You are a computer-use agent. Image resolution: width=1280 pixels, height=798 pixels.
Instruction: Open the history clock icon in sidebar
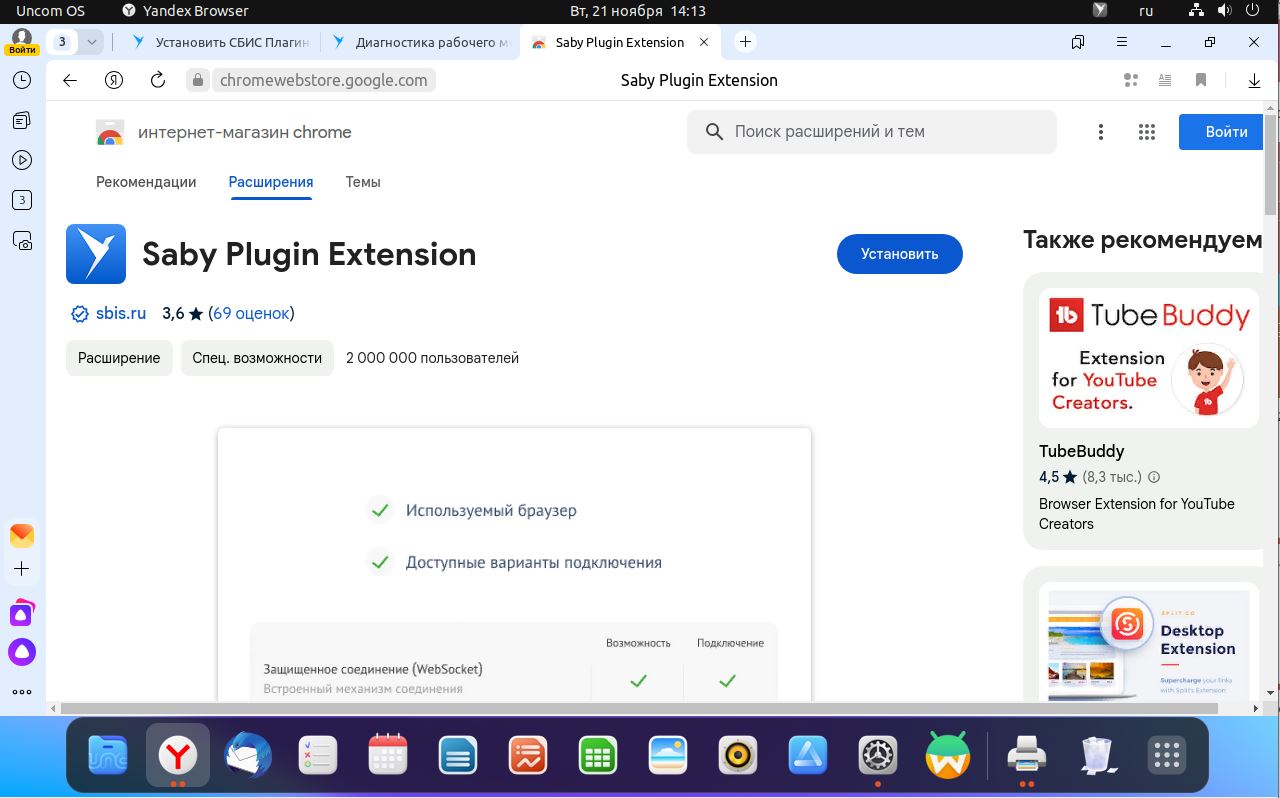coord(22,80)
